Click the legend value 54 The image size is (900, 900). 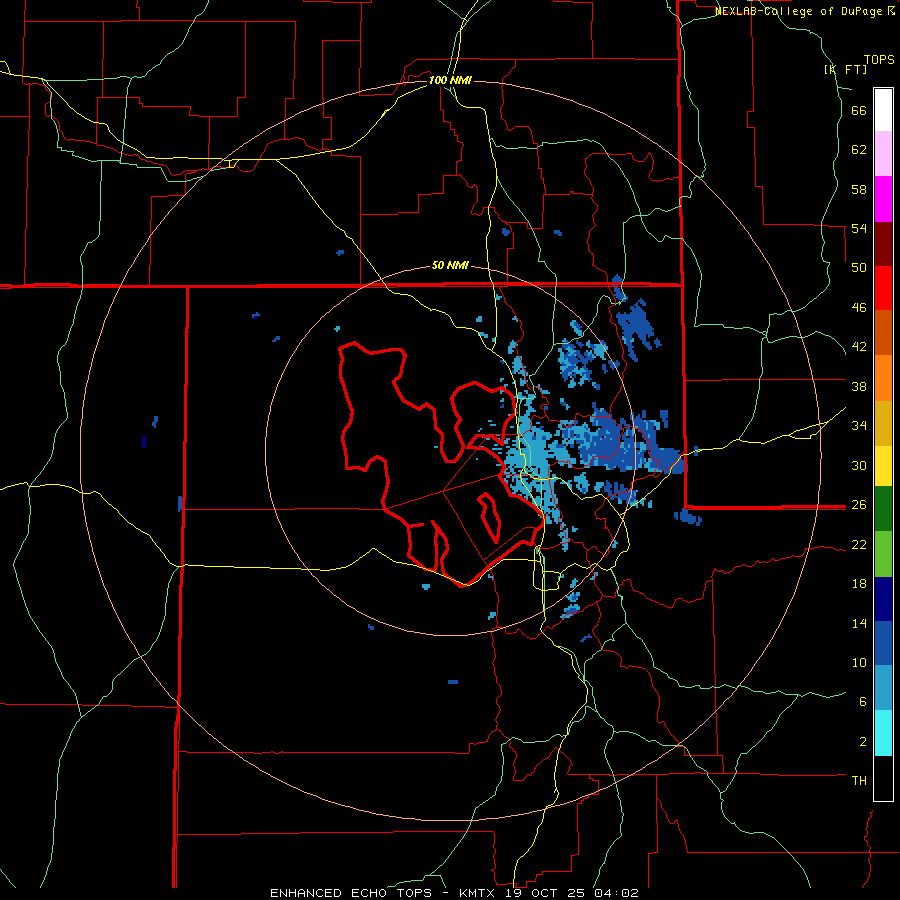click(x=859, y=228)
